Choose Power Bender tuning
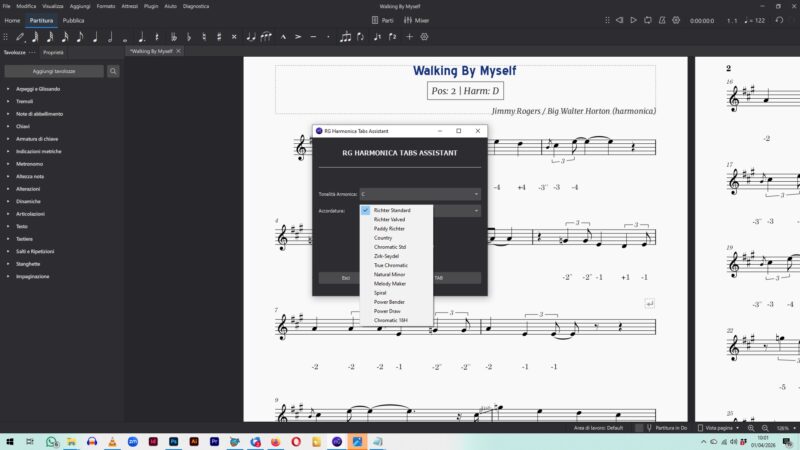The height and width of the screenshot is (450, 800). point(396,302)
